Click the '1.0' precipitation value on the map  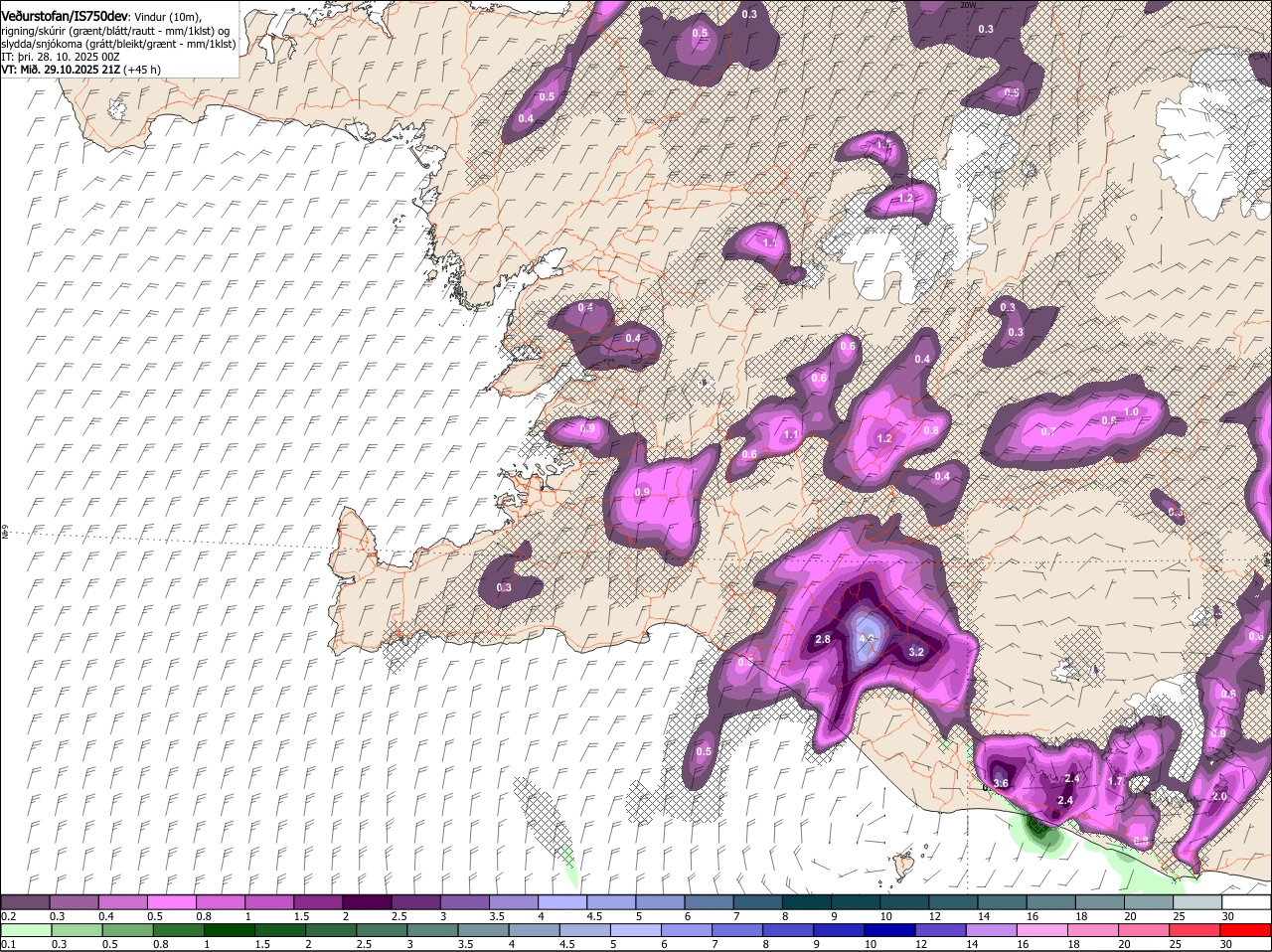tap(1131, 411)
